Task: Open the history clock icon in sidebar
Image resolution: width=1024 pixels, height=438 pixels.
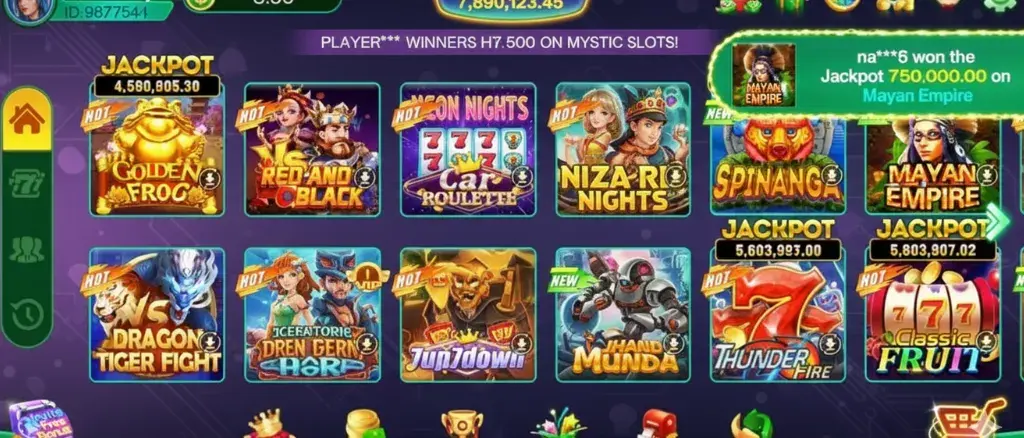Action: click(27, 315)
